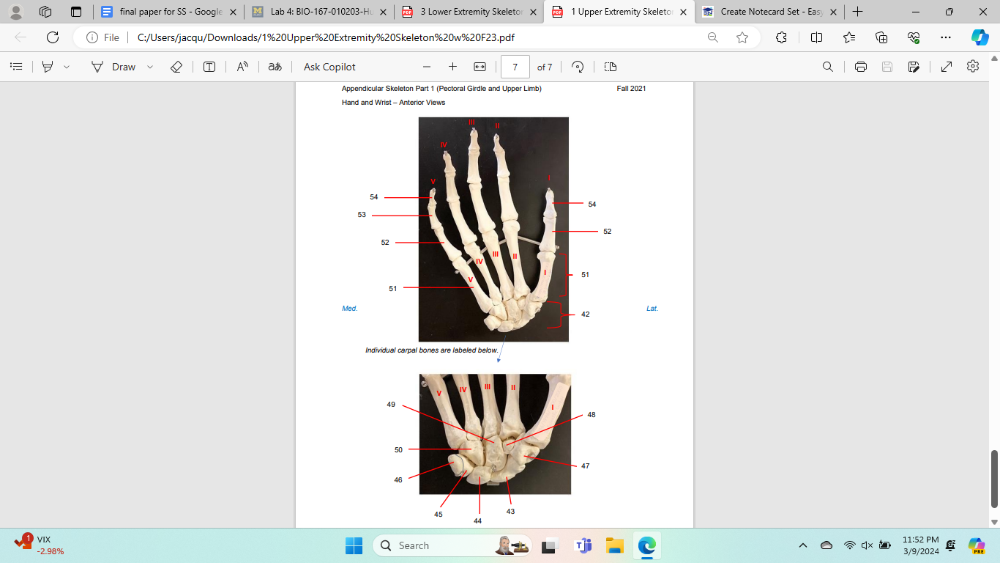
Task: Open the find-in-PDF search icon
Action: tap(827, 67)
